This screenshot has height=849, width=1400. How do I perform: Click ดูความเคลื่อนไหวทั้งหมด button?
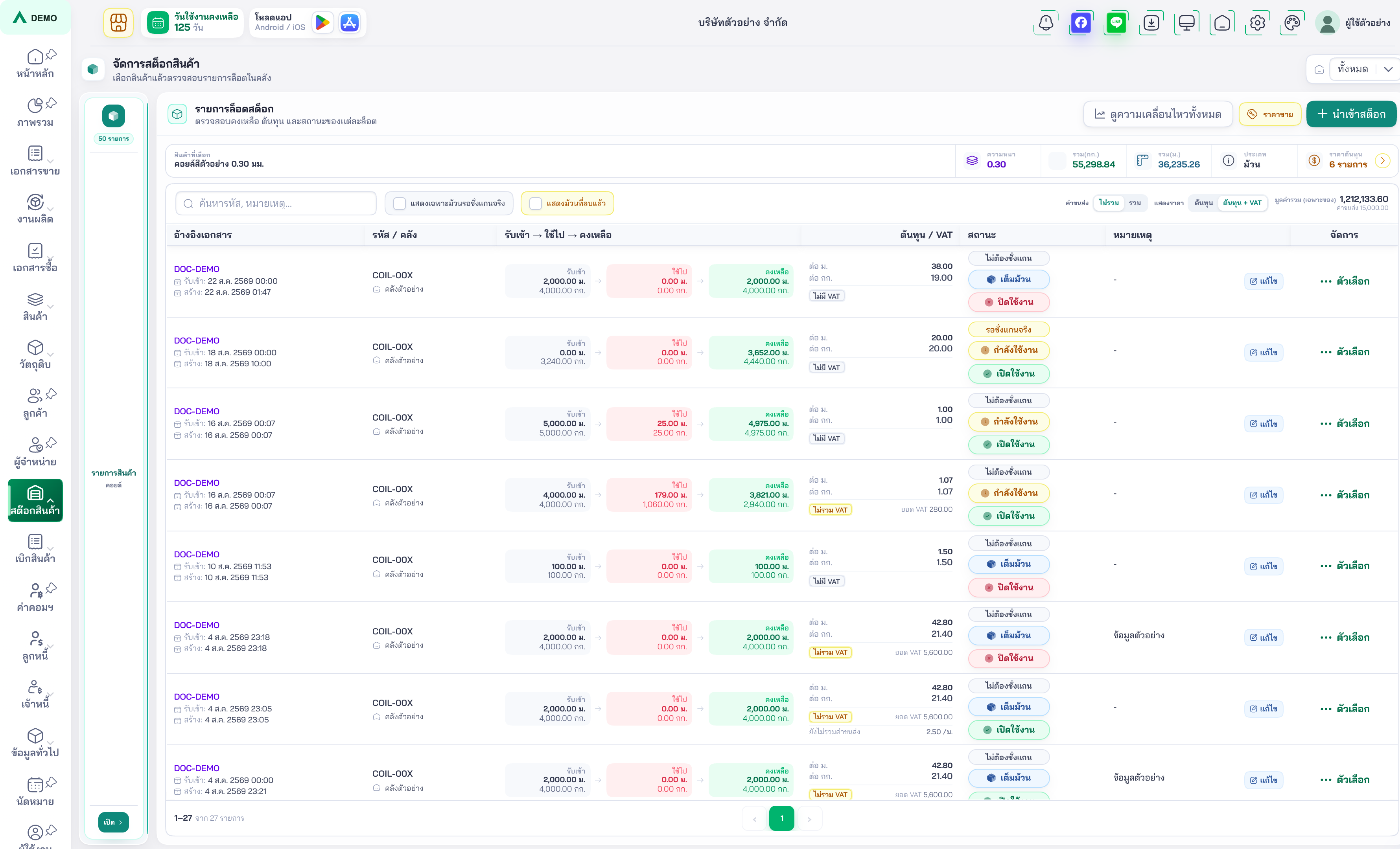tap(1157, 114)
